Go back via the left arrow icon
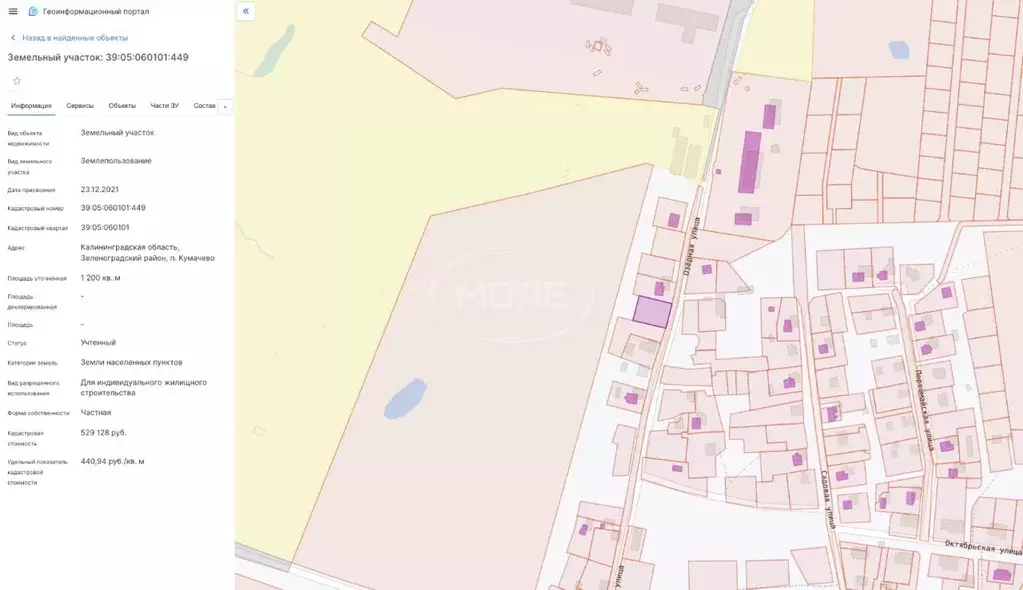 pos(13,38)
